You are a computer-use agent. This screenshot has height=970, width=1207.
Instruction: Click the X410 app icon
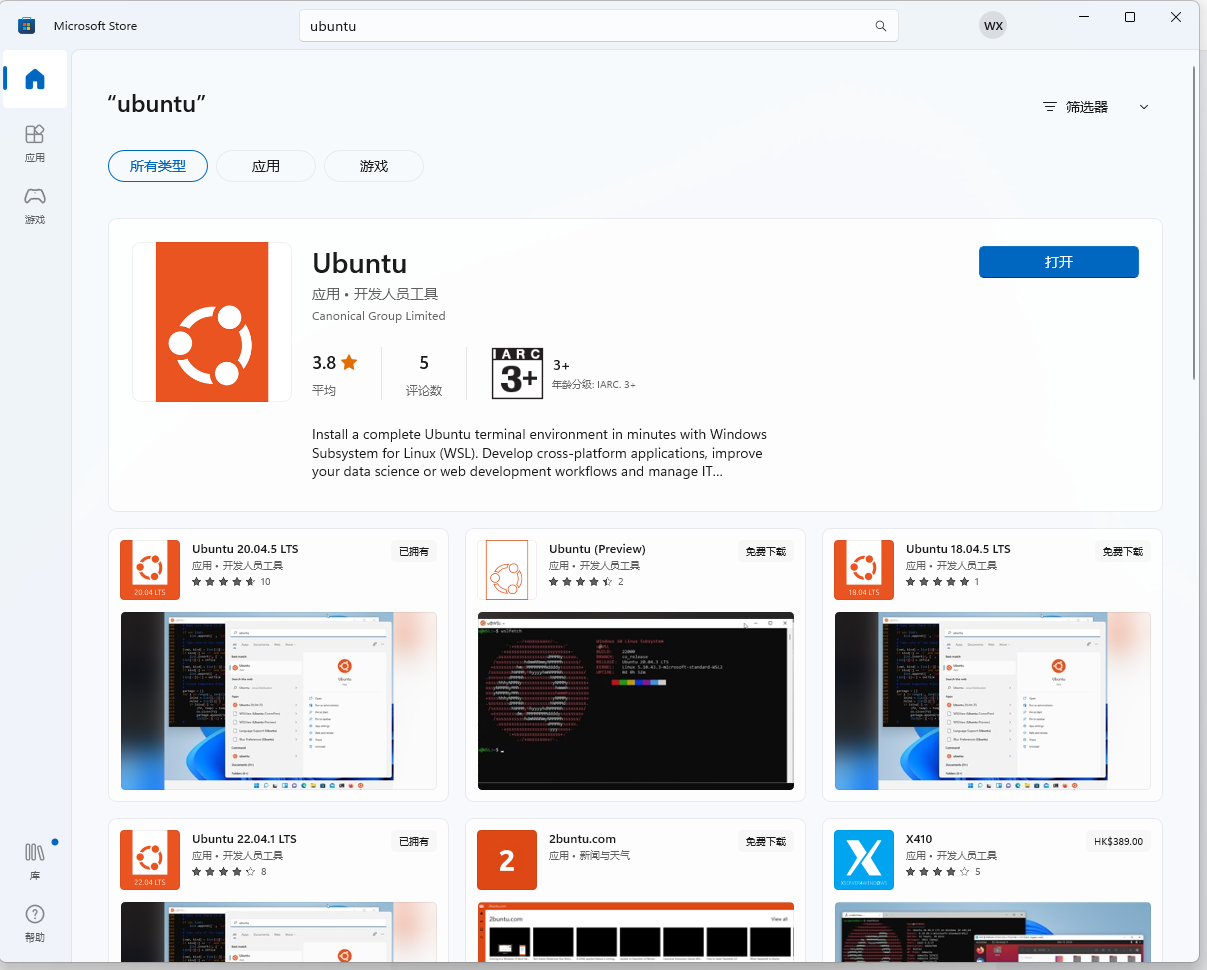point(864,860)
